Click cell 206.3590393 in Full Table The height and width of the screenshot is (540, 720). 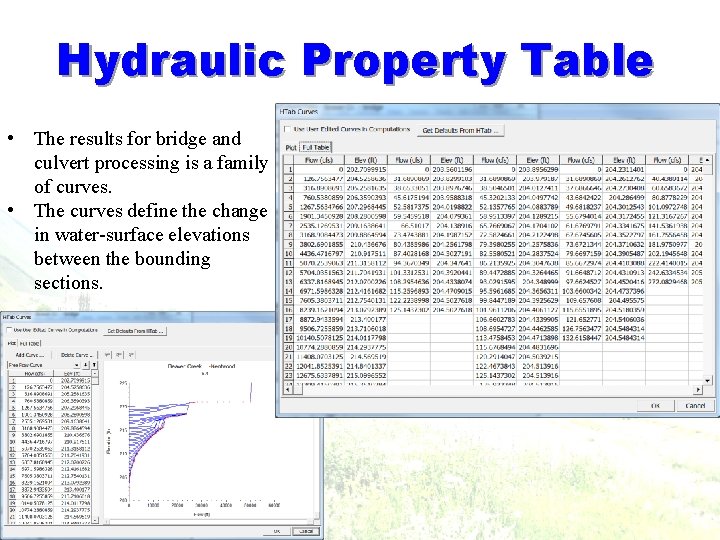tap(366, 197)
